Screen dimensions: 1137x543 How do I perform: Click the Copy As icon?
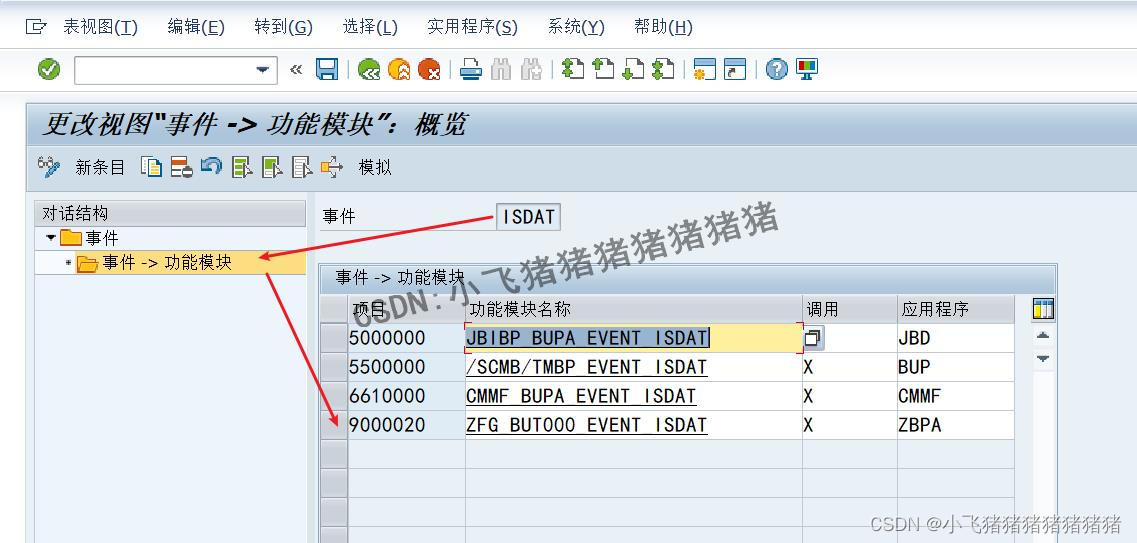point(151,167)
